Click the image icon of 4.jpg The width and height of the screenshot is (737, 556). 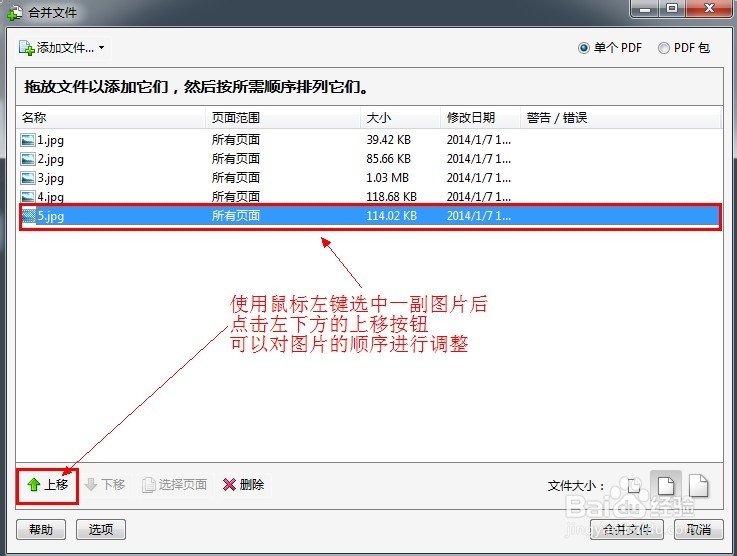click(x=28, y=196)
